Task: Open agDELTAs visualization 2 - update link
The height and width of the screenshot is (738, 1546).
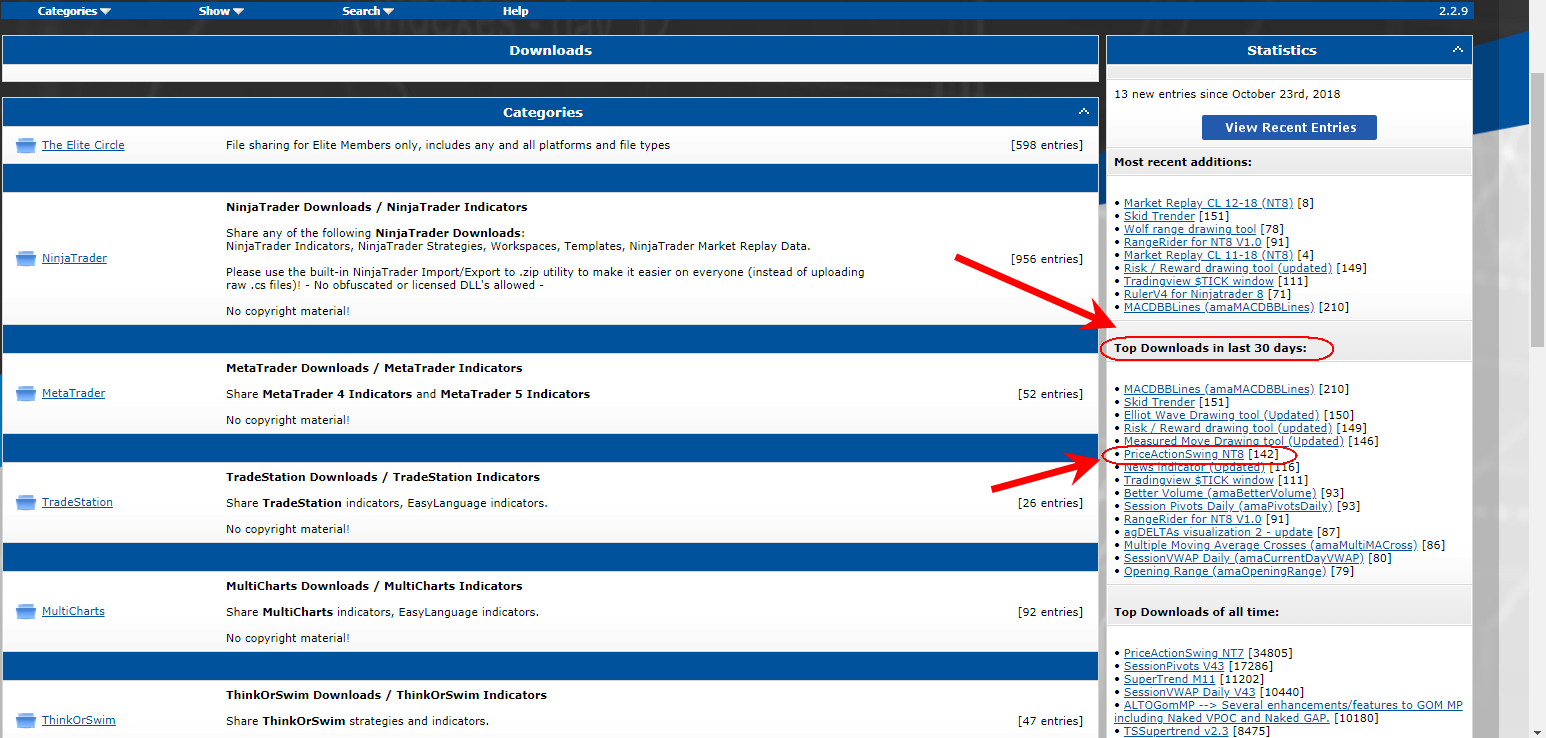Action: tap(1218, 532)
